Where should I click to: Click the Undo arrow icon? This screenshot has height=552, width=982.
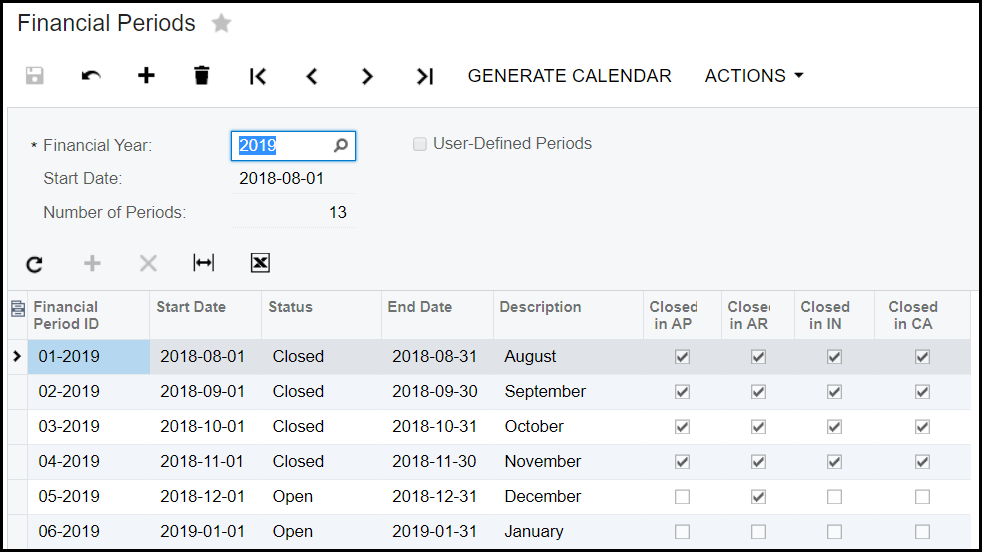point(91,76)
